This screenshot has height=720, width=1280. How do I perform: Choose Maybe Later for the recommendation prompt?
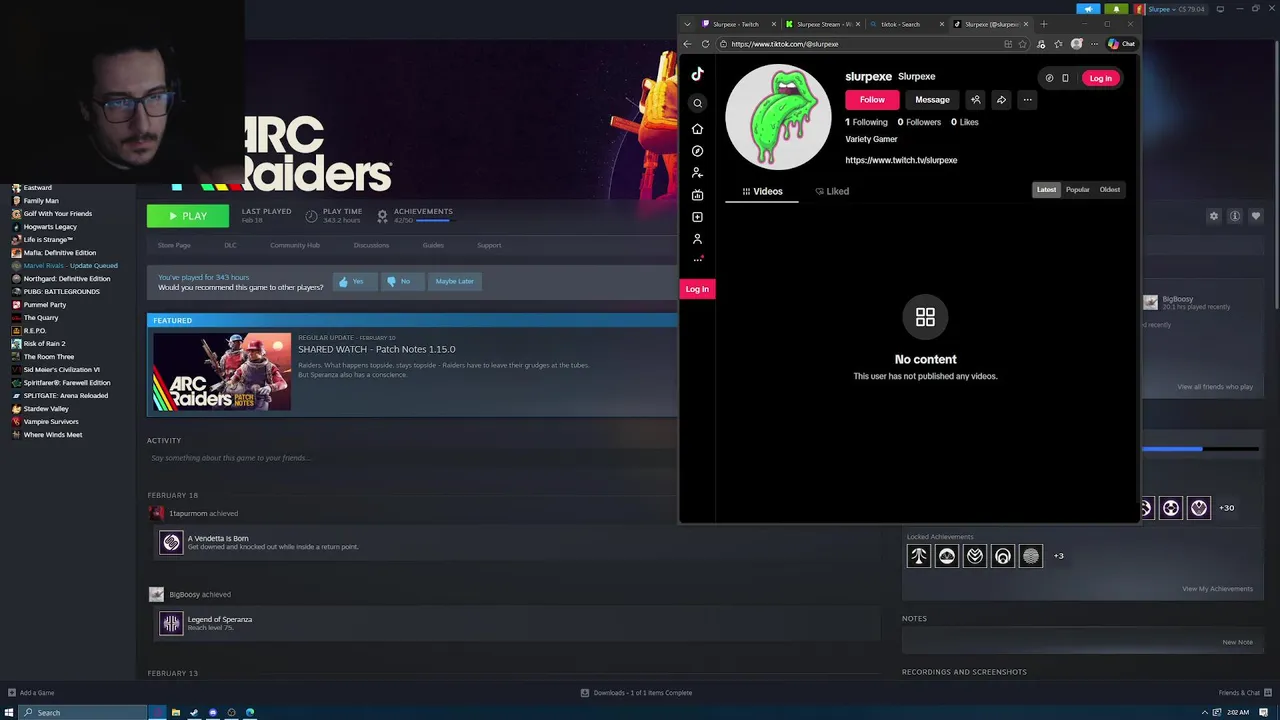click(x=454, y=281)
